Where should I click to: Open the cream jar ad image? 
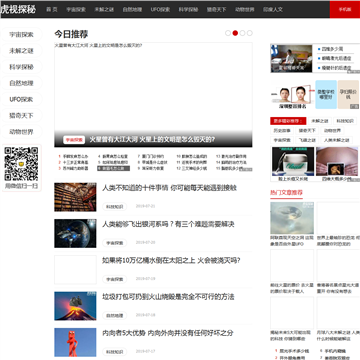click(x=293, y=162)
